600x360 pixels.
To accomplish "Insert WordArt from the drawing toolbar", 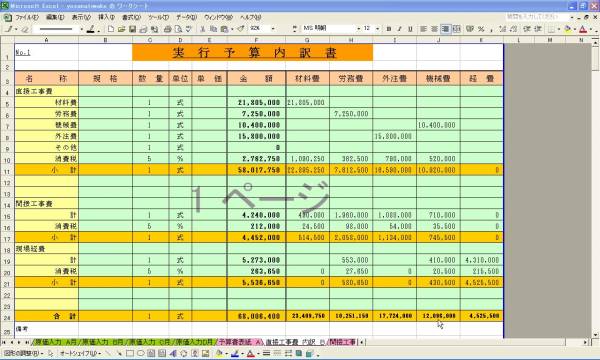I will [x=173, y=353].
